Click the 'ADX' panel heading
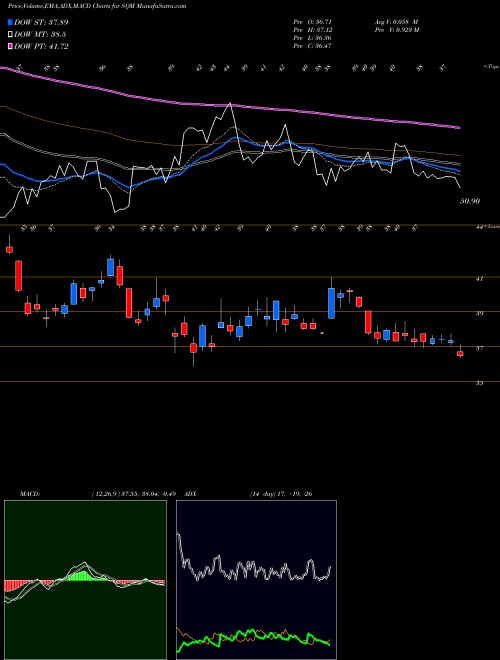Viewport: 500px width, 660px height. tap(190, 494)
